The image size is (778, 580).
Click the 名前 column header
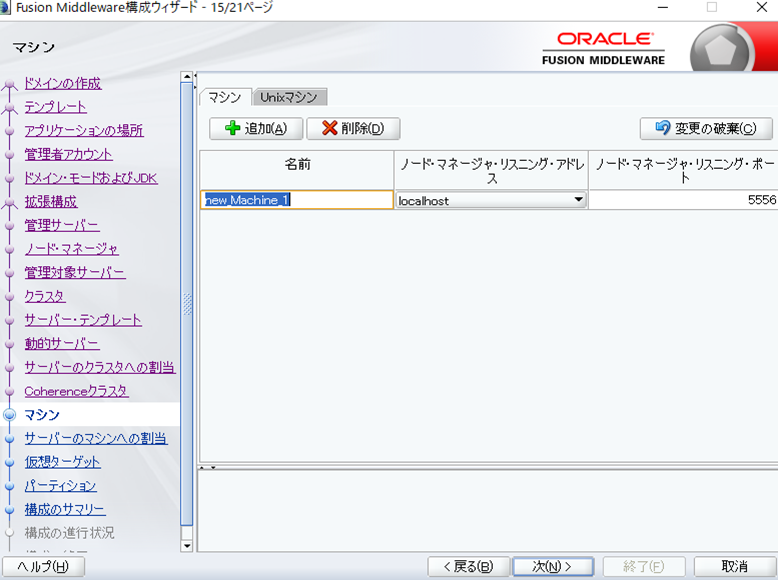(297, 164)
